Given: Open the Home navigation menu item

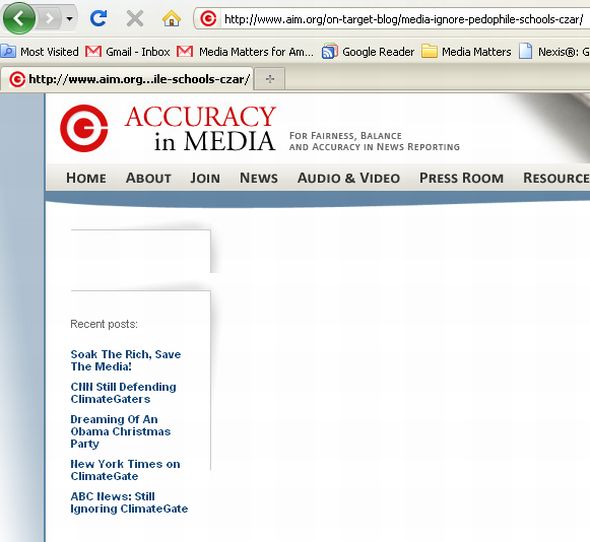Looking at the screenshot, I should coord(86,178).
